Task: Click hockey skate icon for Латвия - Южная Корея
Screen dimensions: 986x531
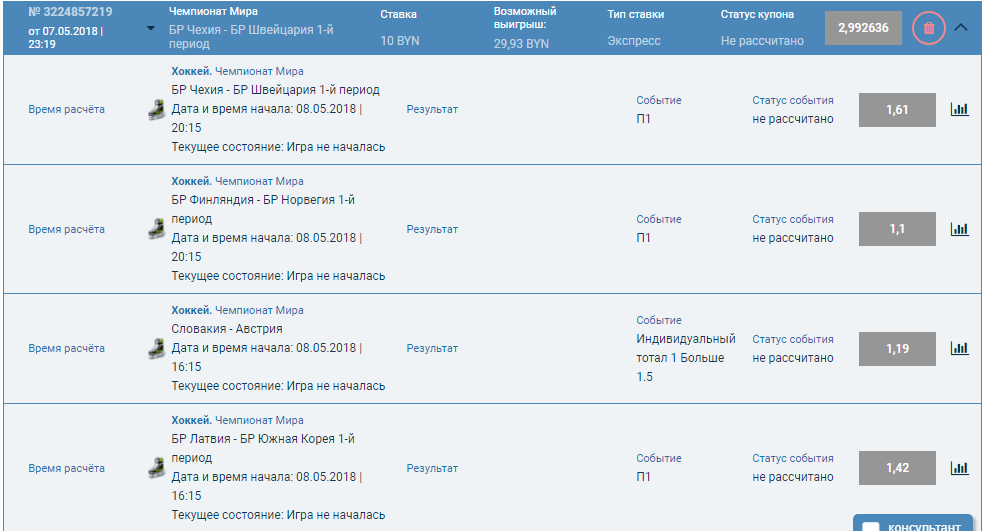Action: [155, 467]
